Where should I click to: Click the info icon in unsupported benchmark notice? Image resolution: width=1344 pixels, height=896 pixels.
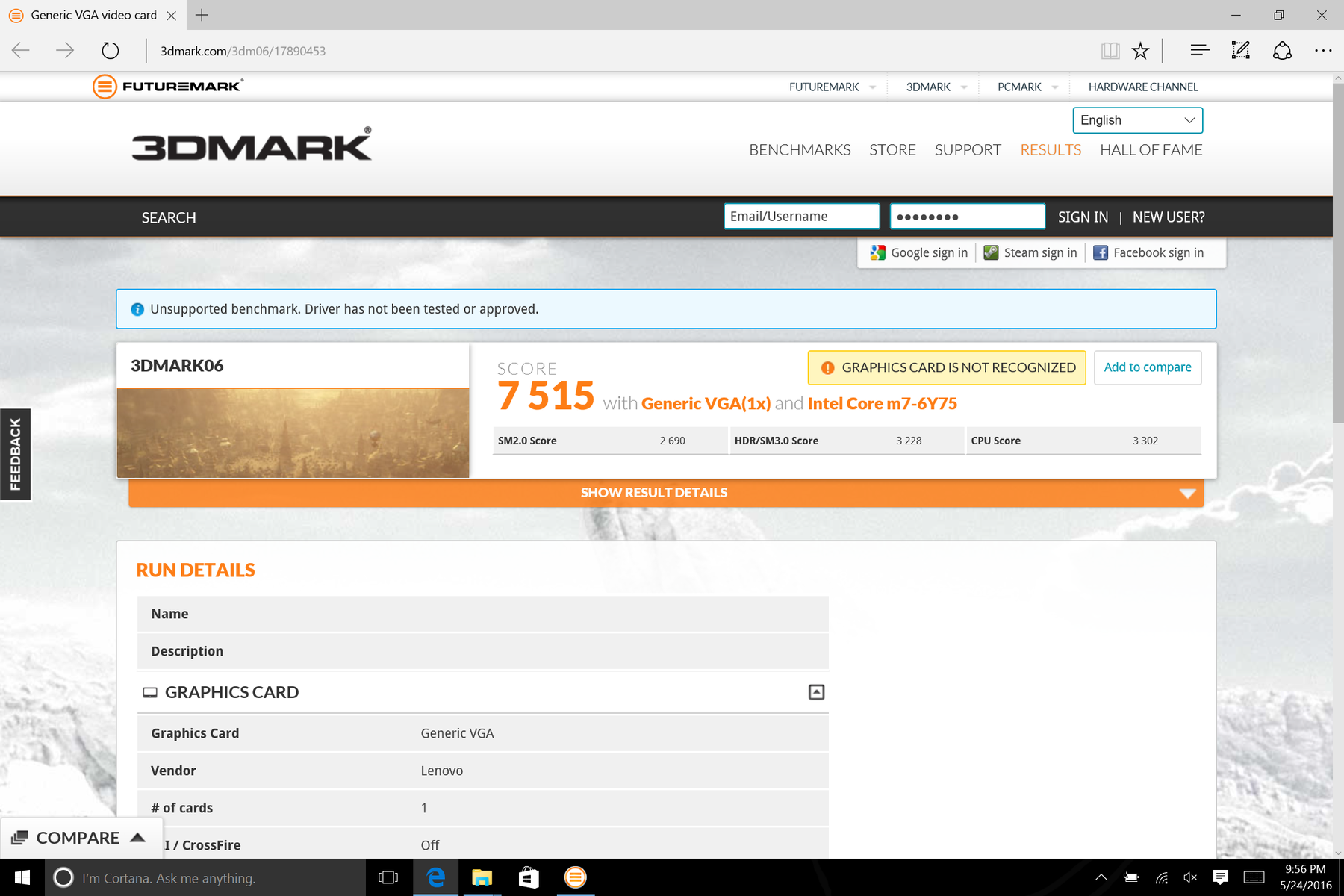tap(137, 309)
